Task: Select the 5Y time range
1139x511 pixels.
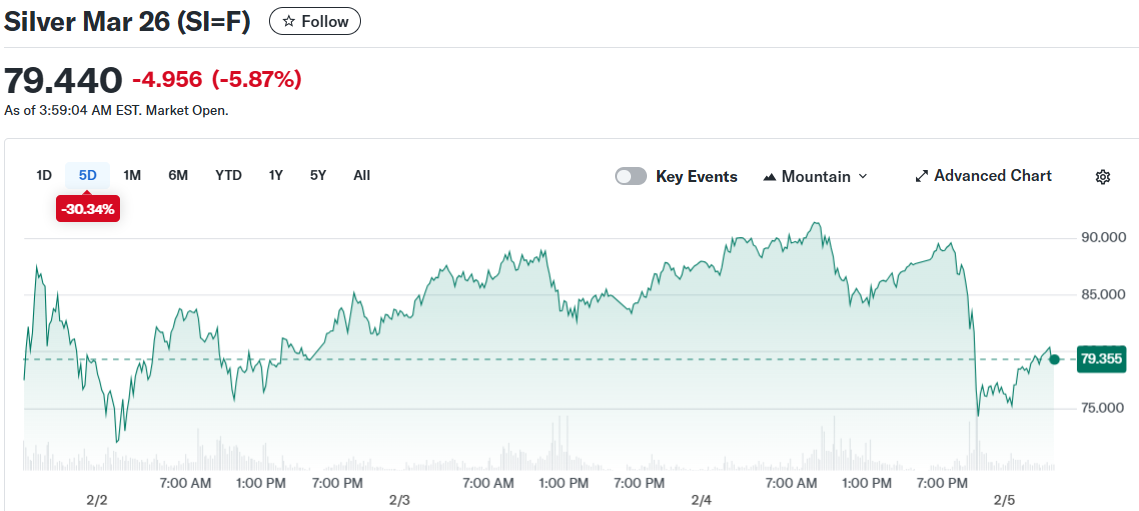Action: click(x=318, y=175)
